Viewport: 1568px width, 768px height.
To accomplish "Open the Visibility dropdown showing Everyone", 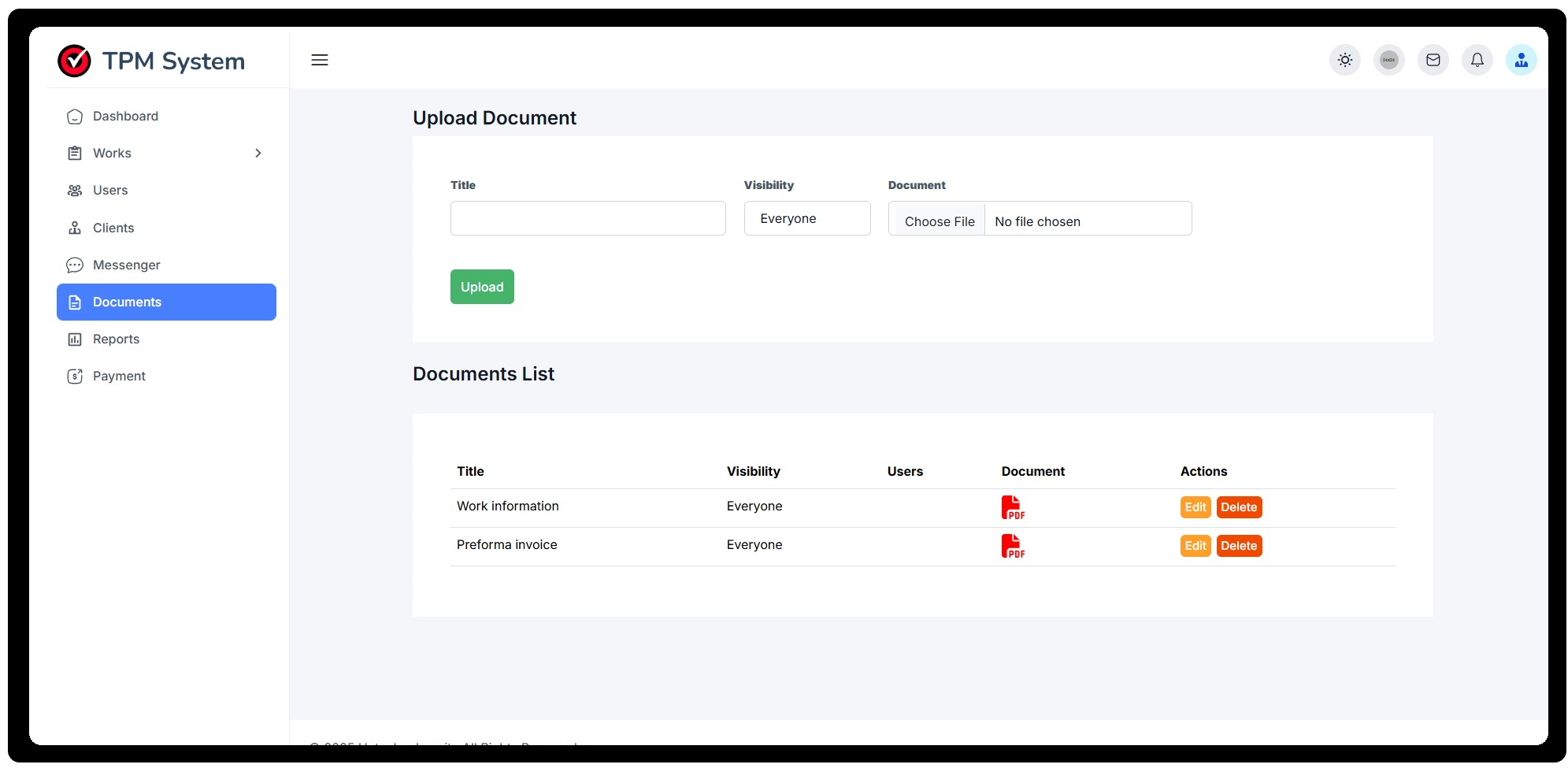I will pos(806,218).
